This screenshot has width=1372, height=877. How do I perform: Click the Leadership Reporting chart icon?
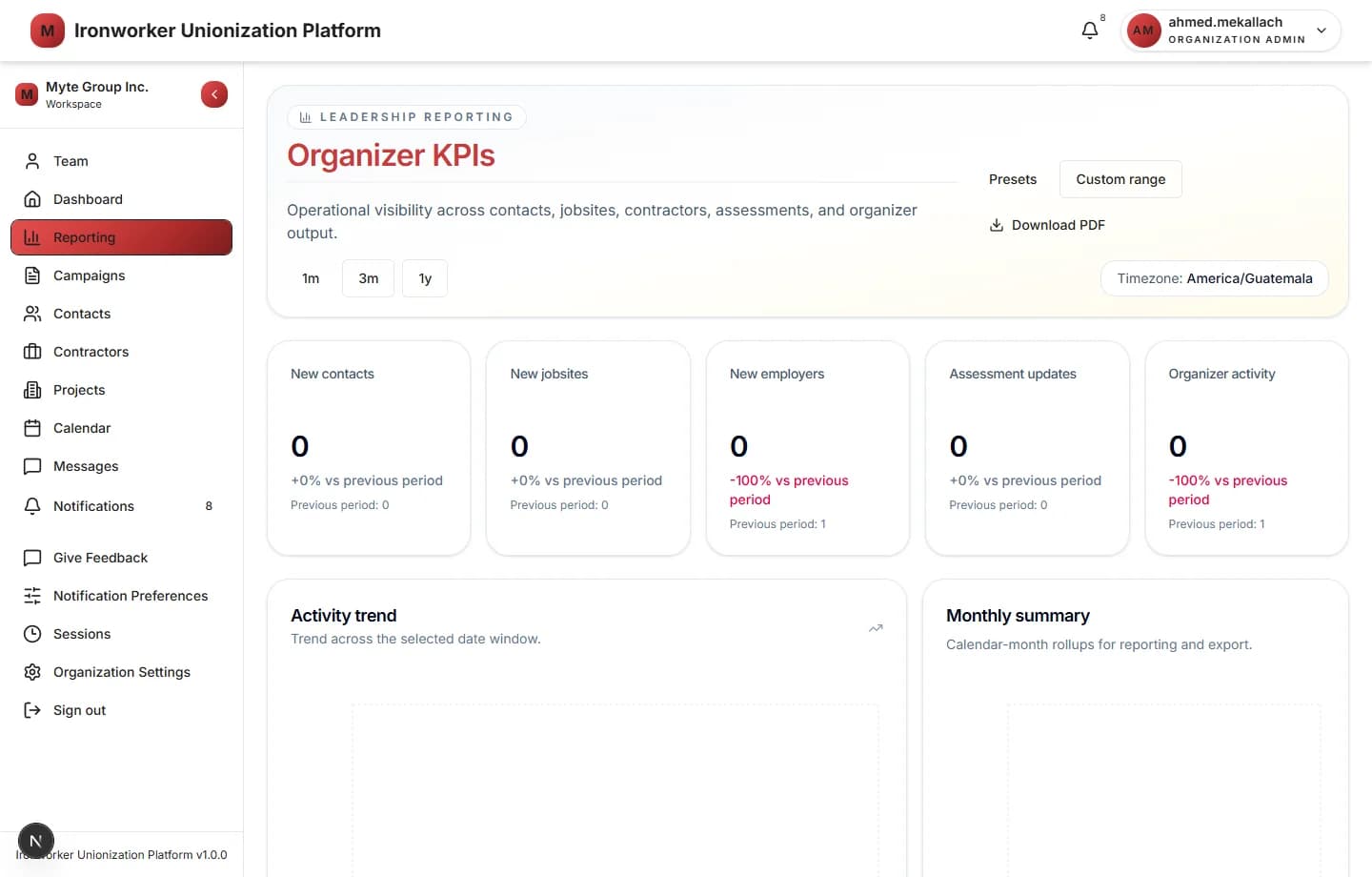[x=306, y=117]
